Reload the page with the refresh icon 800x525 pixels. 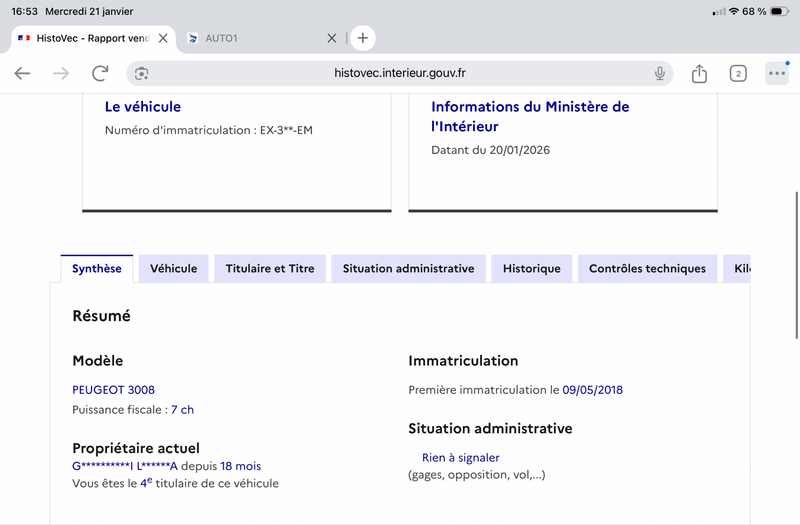tap(100, 73)
